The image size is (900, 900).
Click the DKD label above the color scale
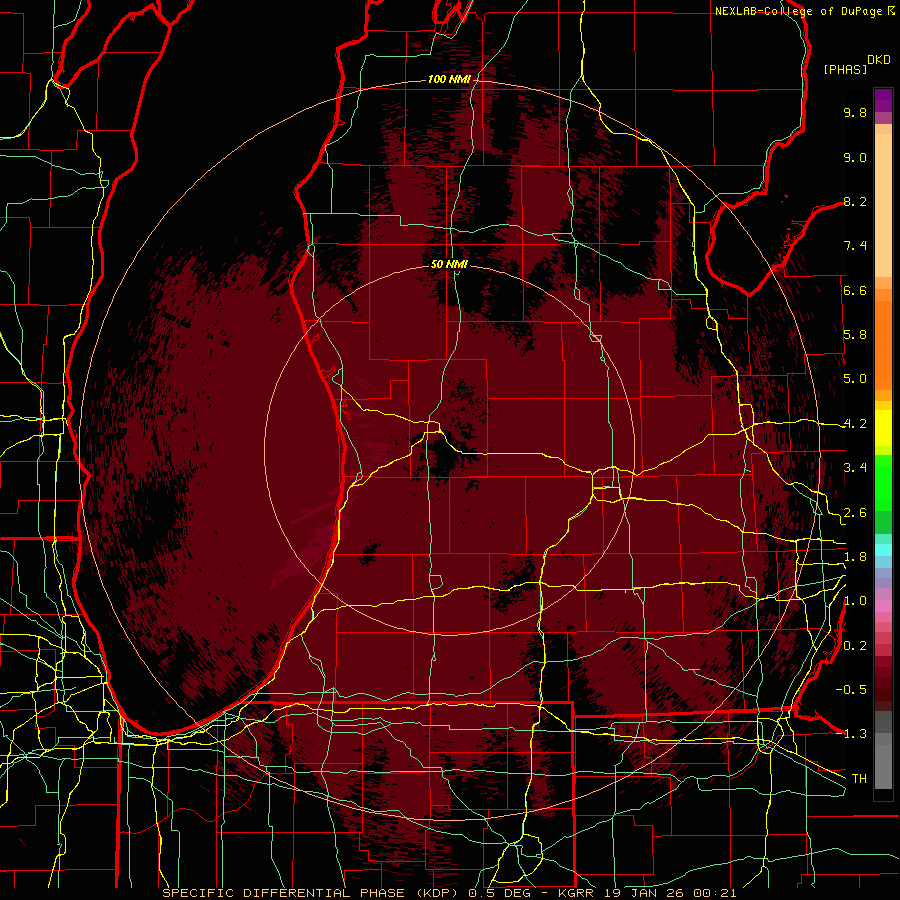click(x=879, y=60)
